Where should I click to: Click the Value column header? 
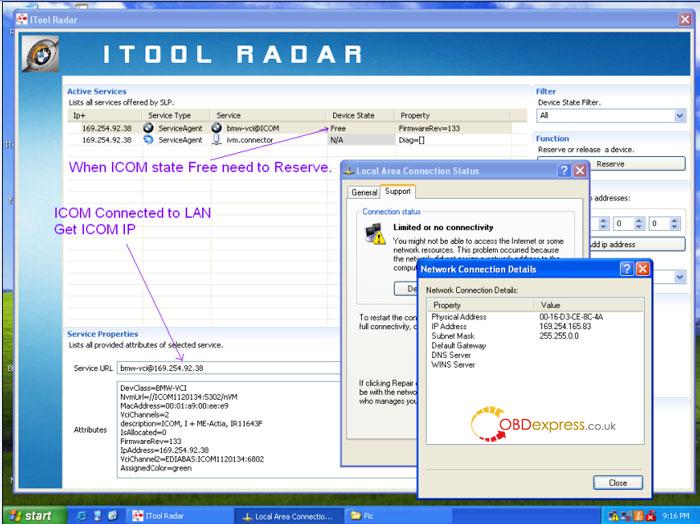click(x=589, y=305)
